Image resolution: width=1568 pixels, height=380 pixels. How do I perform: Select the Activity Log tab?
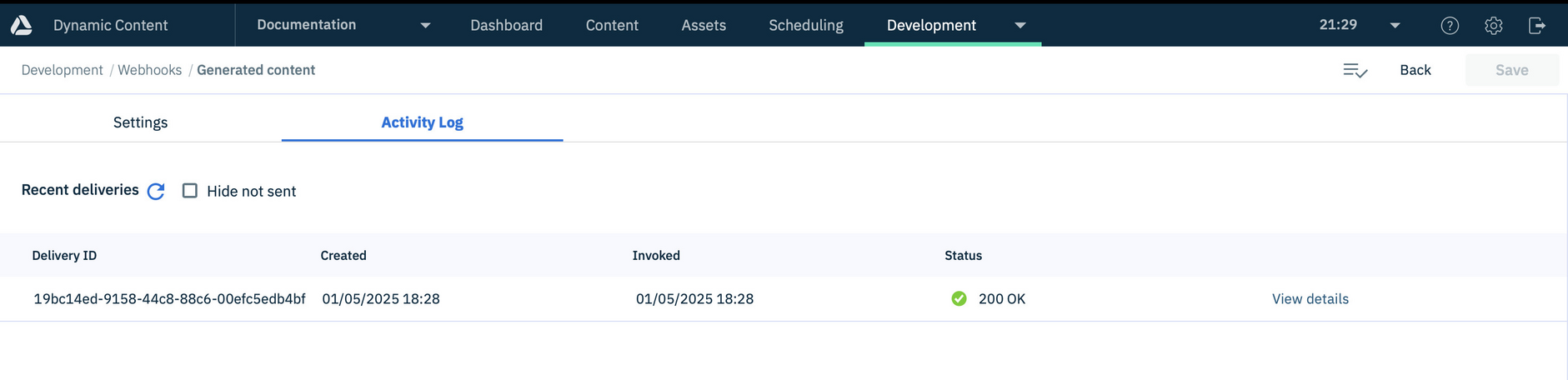(422, 122)
